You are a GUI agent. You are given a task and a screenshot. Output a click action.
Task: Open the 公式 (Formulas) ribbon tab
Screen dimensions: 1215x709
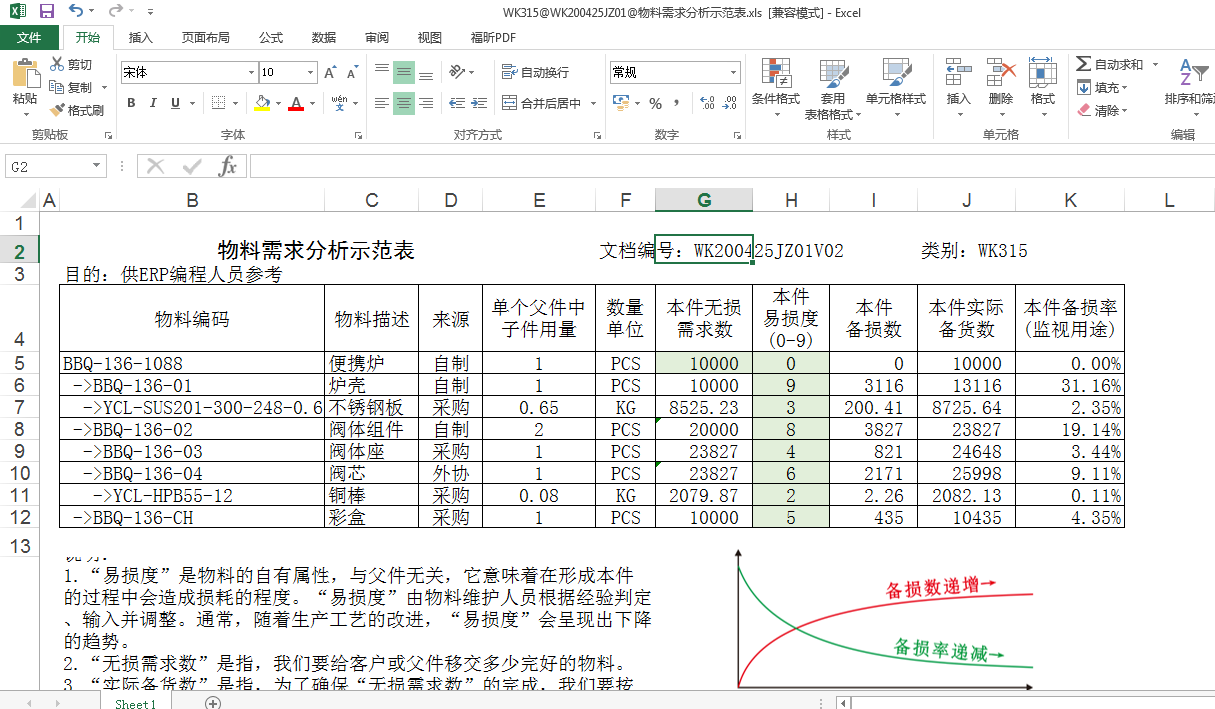tap(271, 38)
